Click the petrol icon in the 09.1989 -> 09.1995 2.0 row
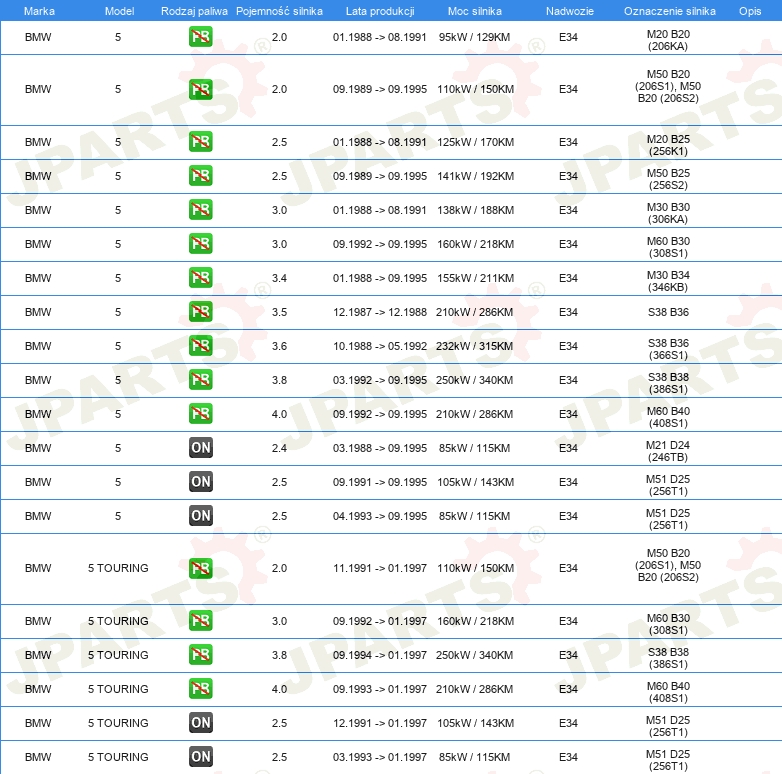Image resolution: width=782 pixels, height=774 pixels. (200, 89)
